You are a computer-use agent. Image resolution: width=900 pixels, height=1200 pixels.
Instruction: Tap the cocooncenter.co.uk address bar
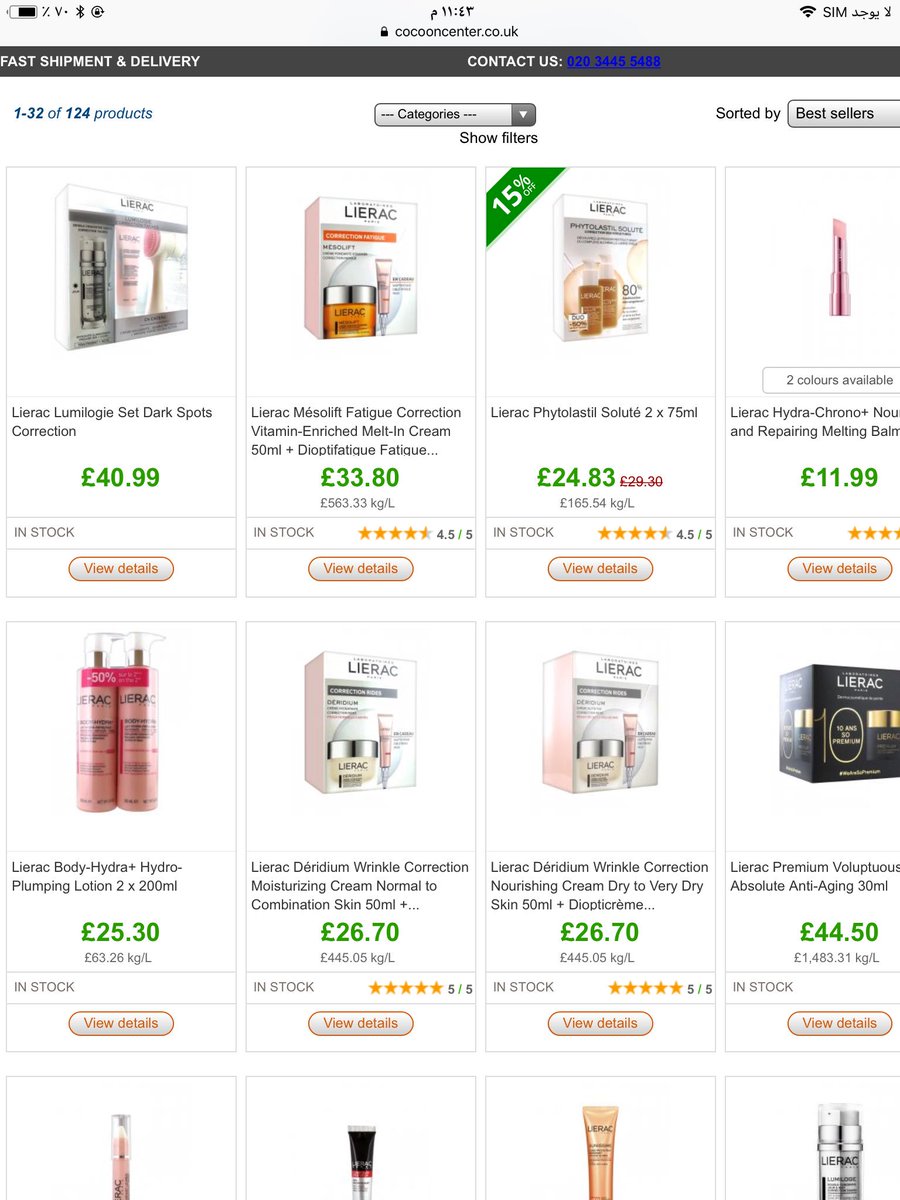click(x=450, y=32)
